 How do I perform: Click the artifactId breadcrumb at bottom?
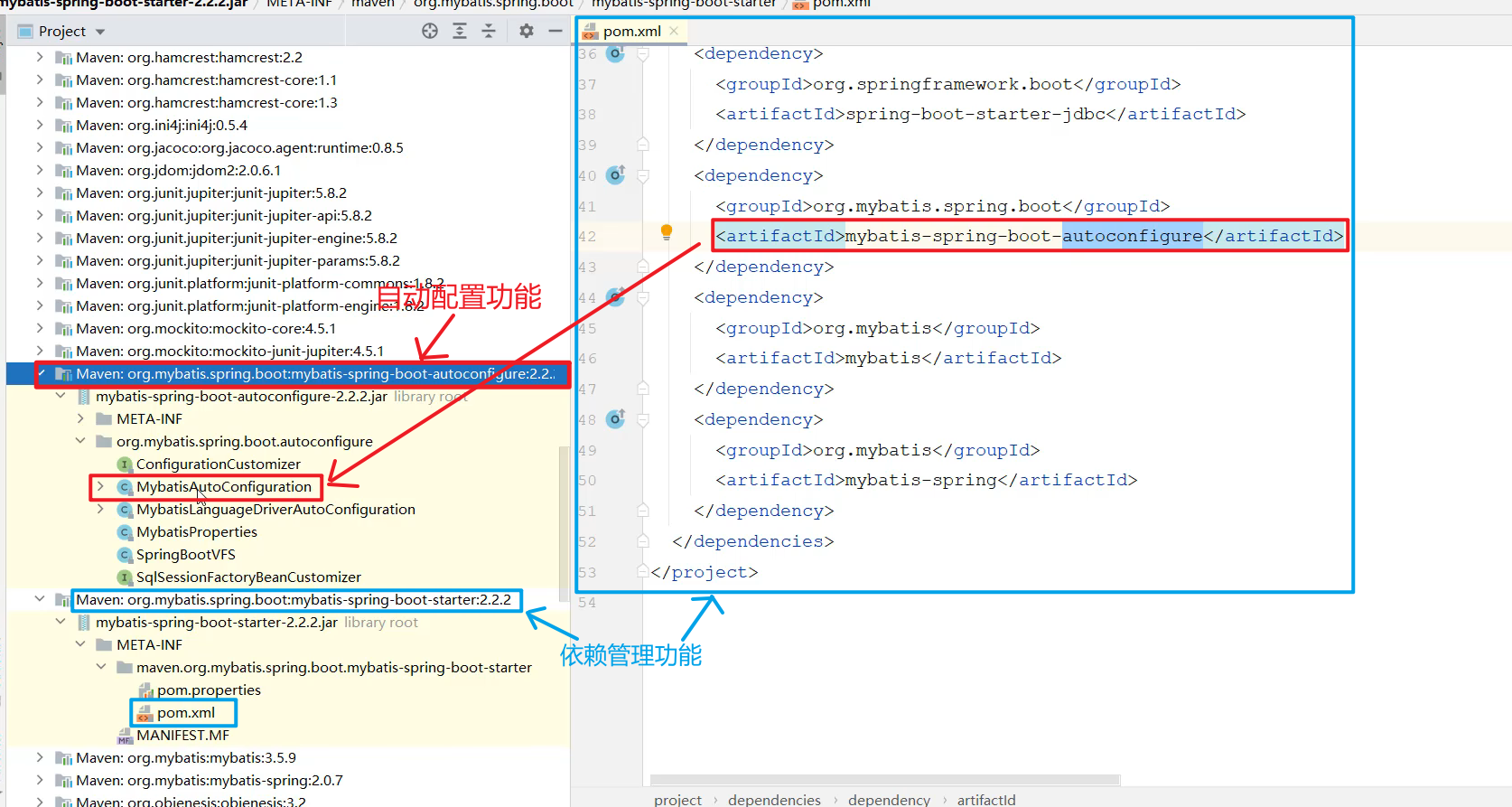[985, 800]
